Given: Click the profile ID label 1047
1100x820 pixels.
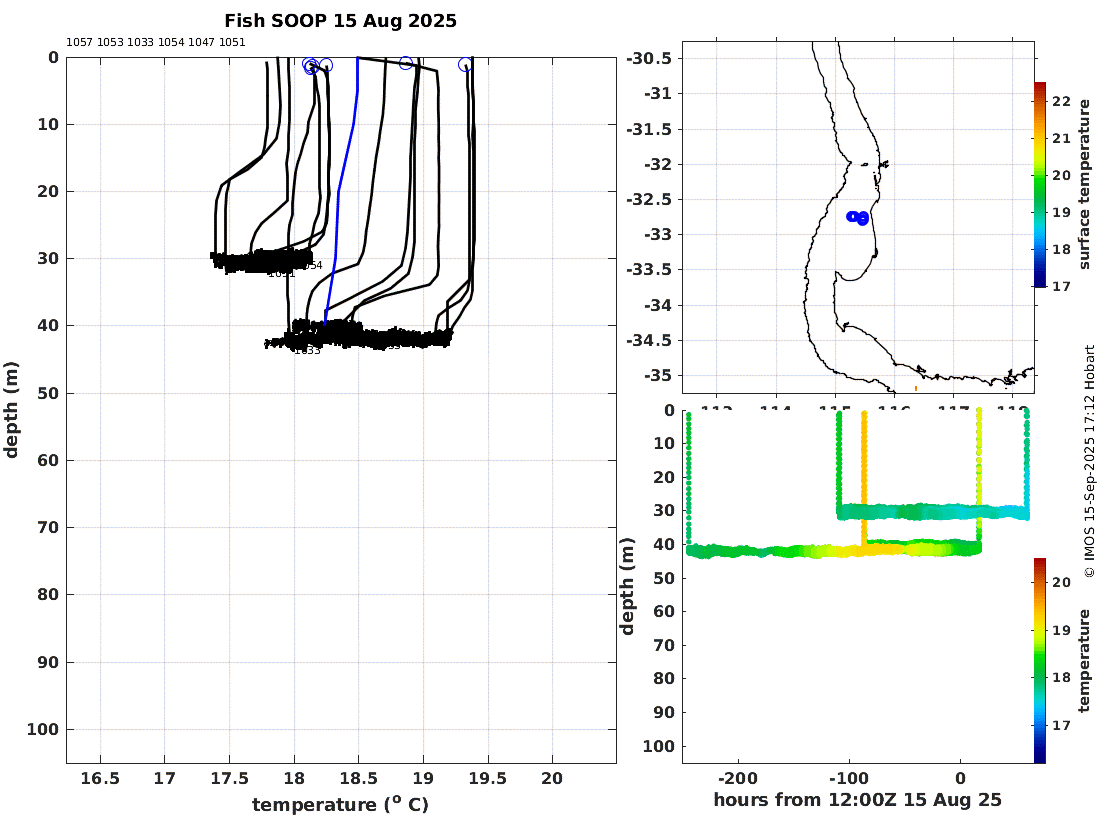Looking at the screenshot, I should coord(201,42).
